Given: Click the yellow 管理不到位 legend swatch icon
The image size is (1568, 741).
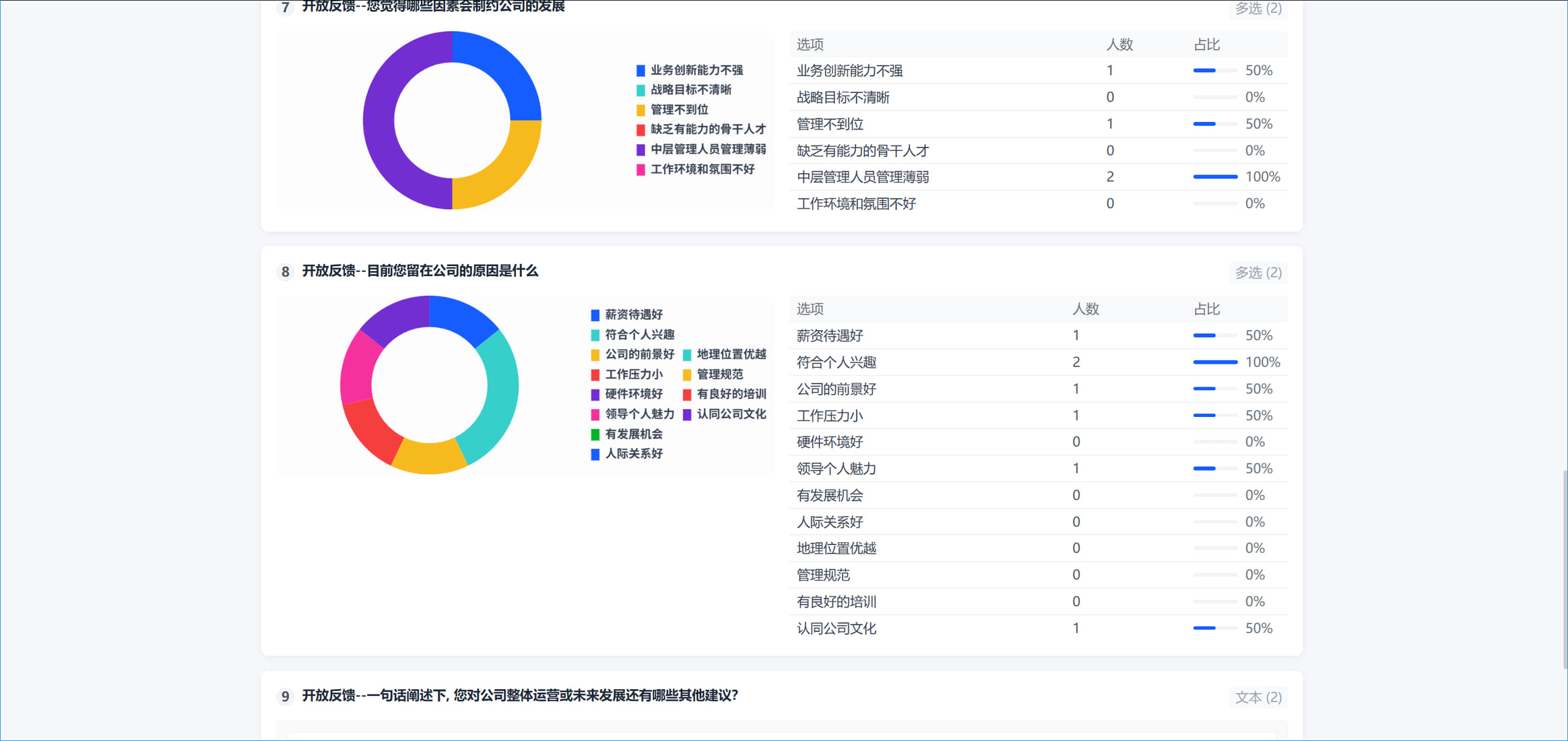Looking at the screenshot, I should coord(640,109).
